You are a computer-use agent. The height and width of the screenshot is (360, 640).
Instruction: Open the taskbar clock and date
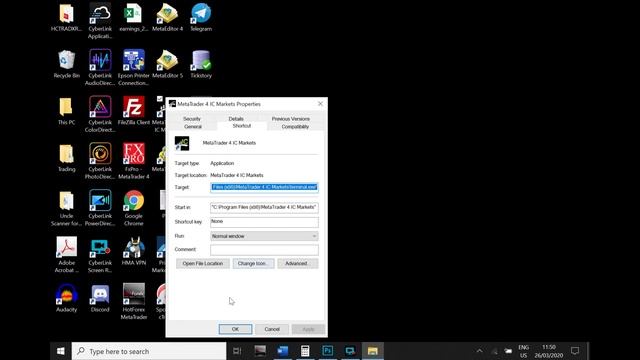point(549,351)
